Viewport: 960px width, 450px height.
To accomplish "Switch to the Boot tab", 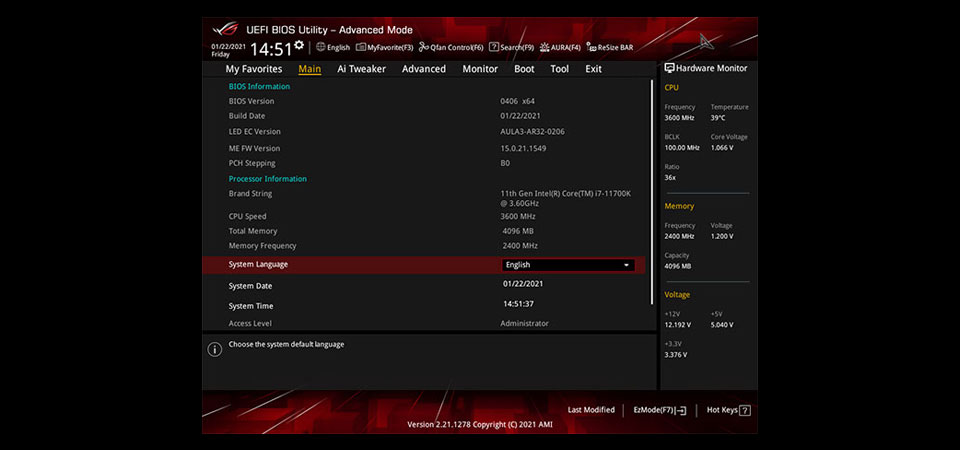I will 524,69.
